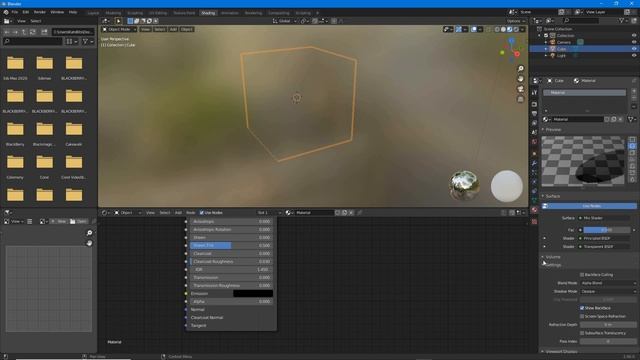Enable Backface Culling checkbox
Viewport: 640px width, 360px height.
582,275
